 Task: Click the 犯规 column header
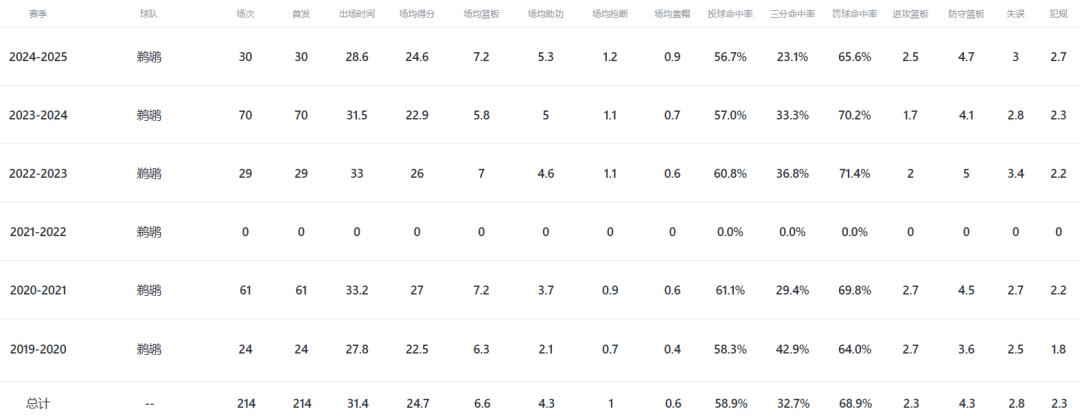point(1059,15)
